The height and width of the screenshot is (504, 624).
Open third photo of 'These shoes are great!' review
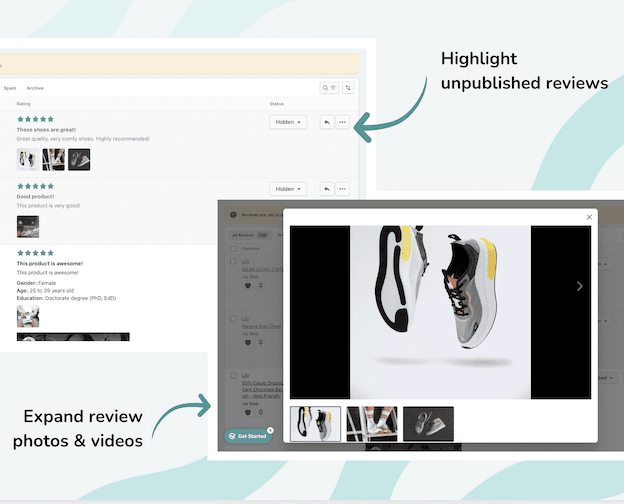point(79,159)
